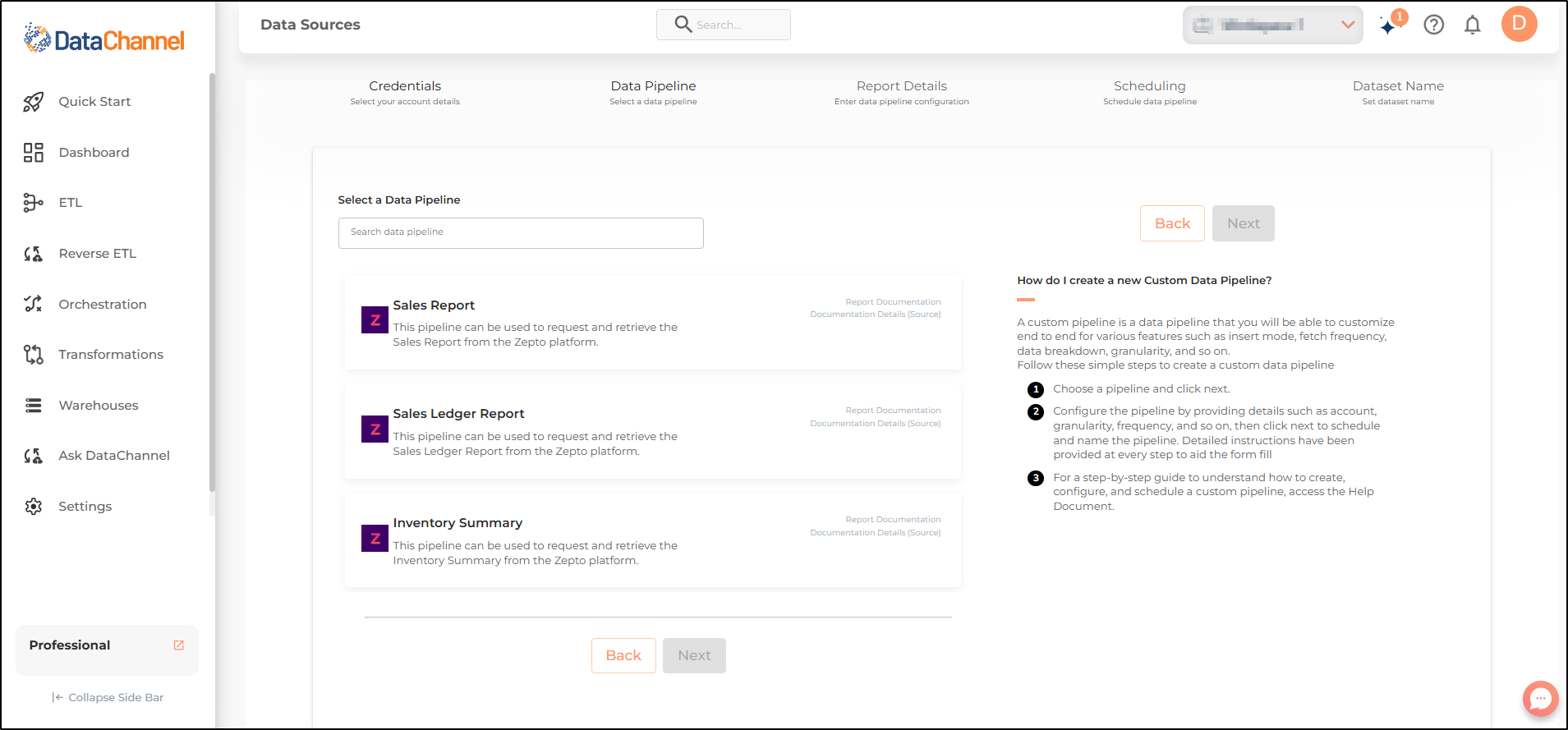The image size is (1568, 730).
Task: Click the top Search field
Action: point(724,25)
